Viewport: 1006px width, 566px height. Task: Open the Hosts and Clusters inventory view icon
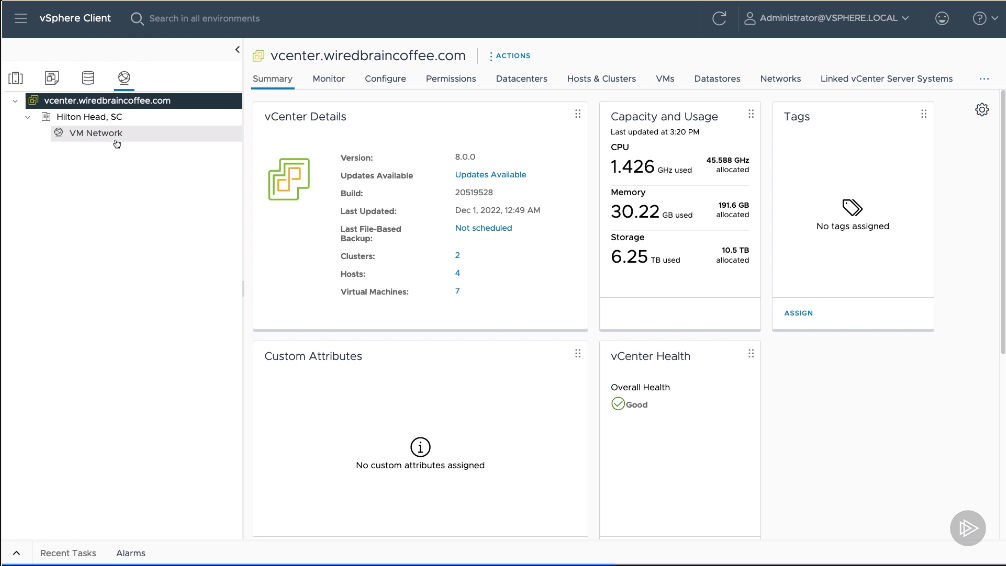point(16,78)
